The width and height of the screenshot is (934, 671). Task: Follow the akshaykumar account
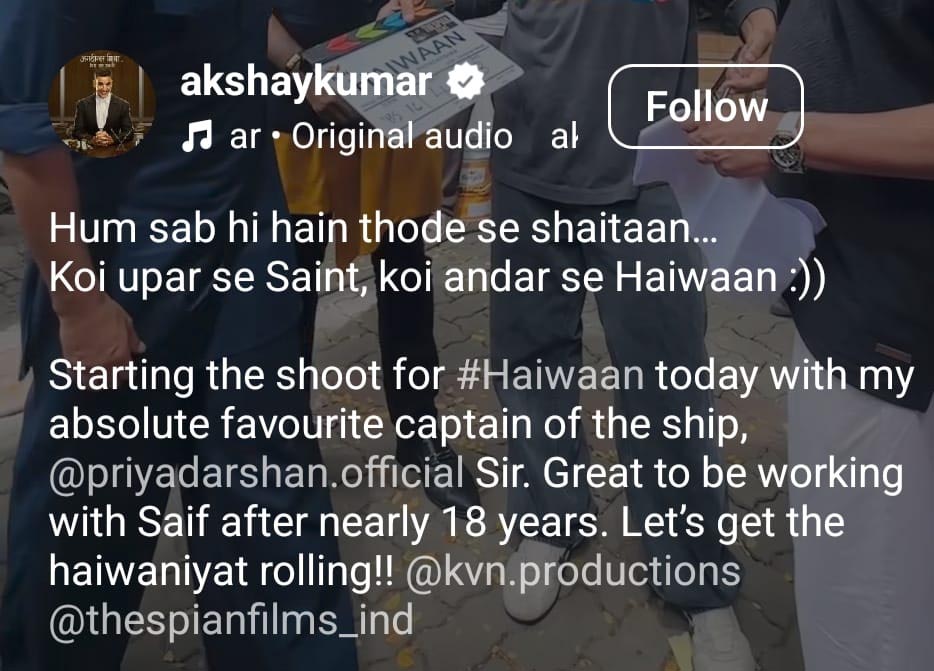click(706, 107)
